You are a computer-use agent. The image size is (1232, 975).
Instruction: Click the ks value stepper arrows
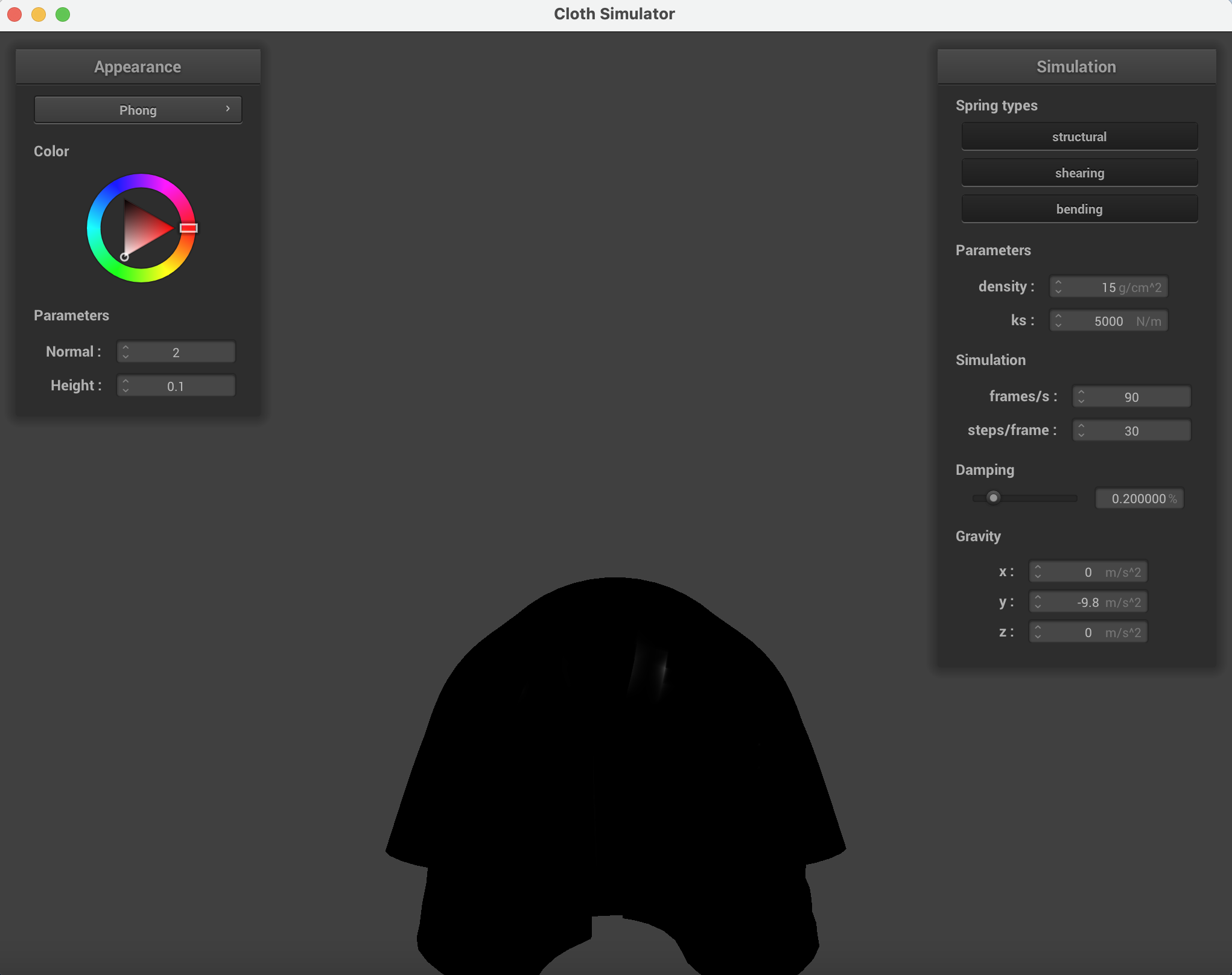tap(1058, 321)
